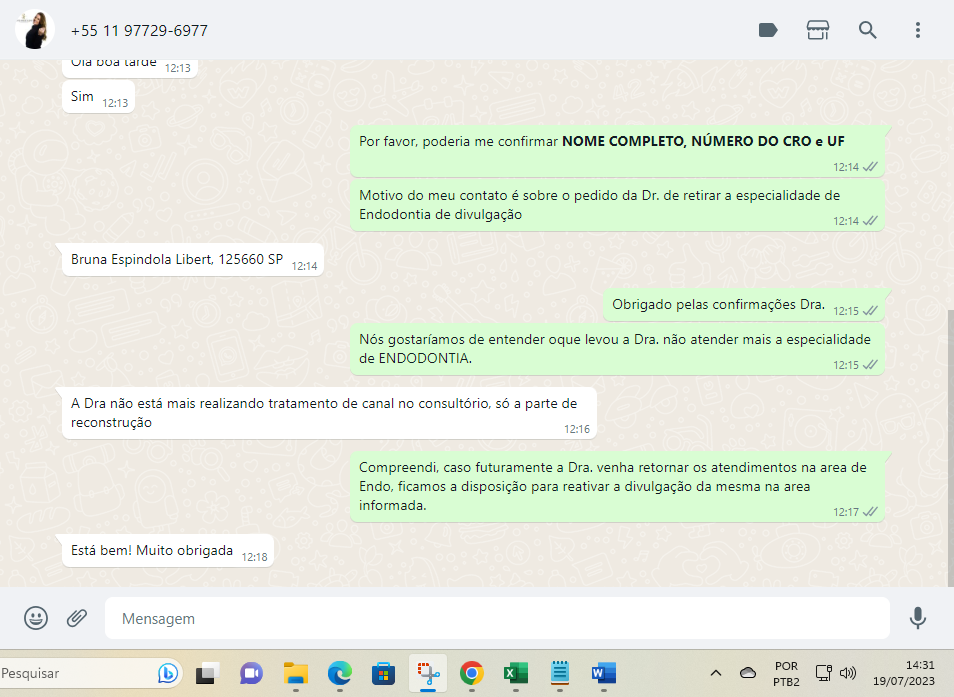This screenshot has width=954, height=697.
Task: Select 'Está bem! Muito obrigada' message
Action: [x=167, y=550]
